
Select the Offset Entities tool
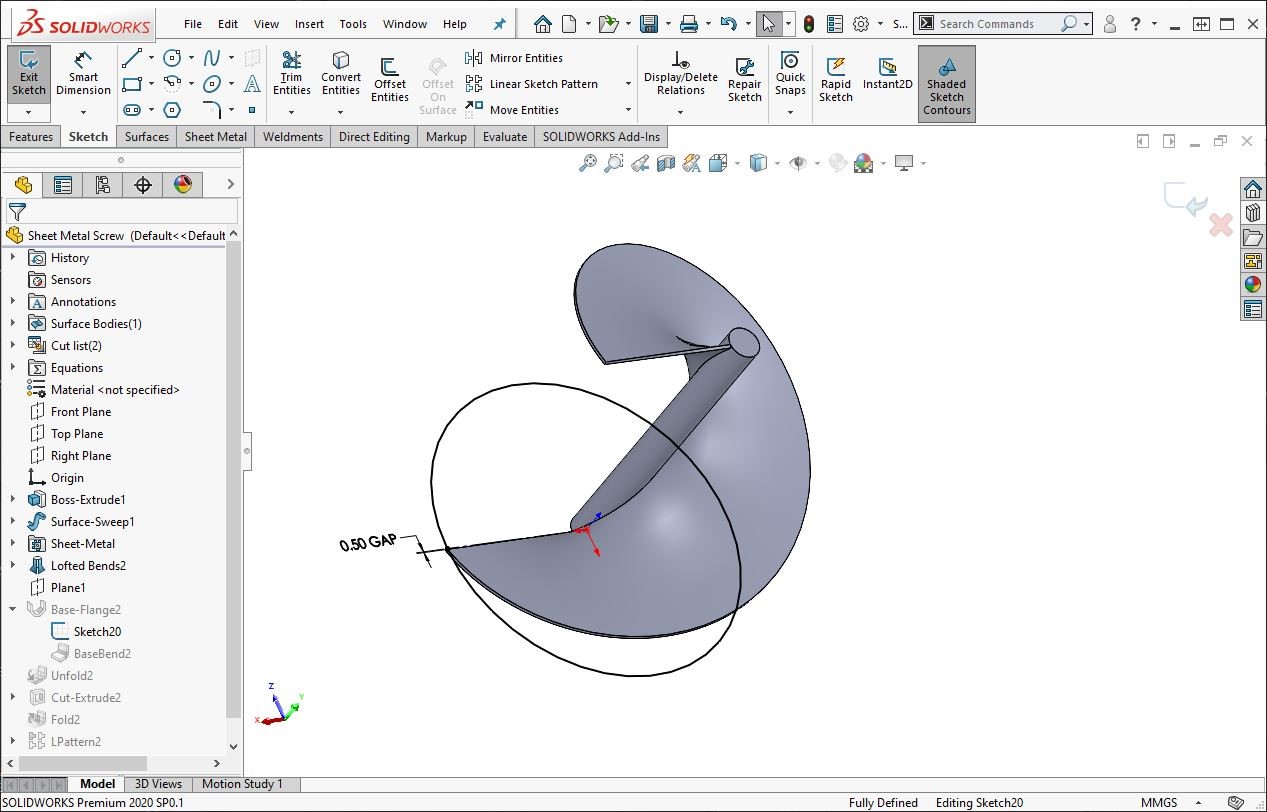[389, 79]
